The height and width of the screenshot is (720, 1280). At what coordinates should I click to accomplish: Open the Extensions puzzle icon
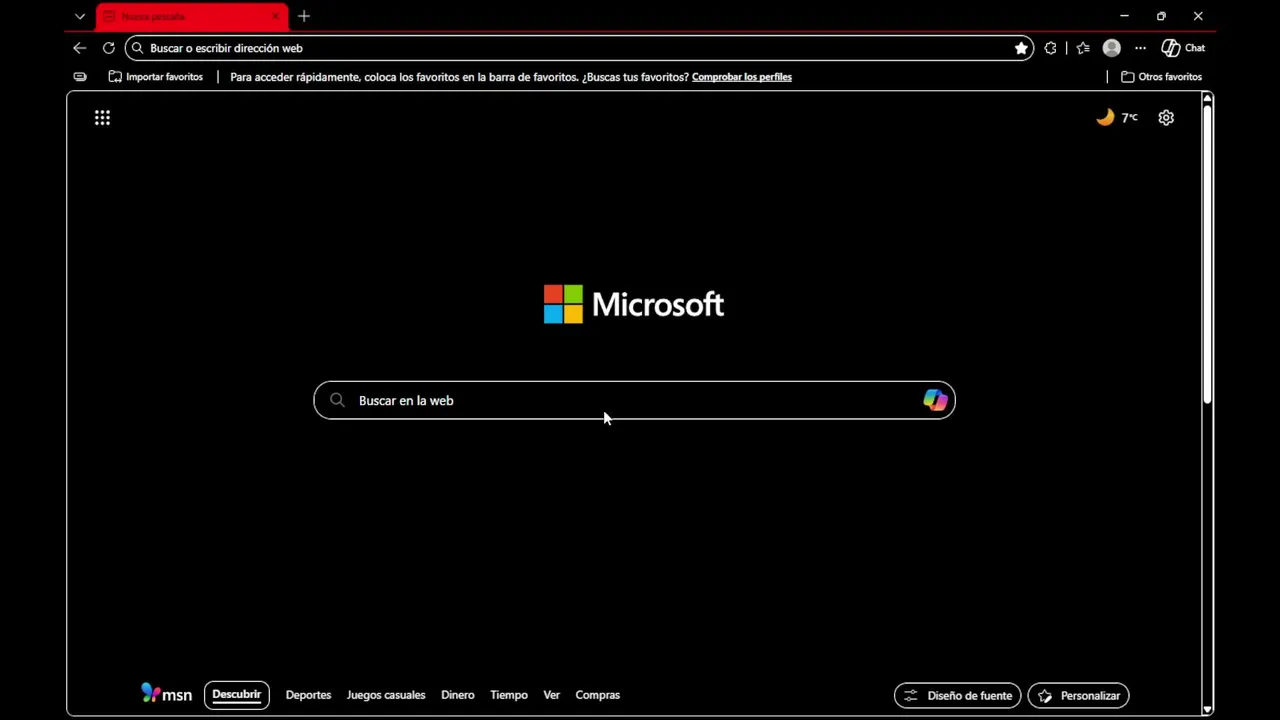(1050, 48)
